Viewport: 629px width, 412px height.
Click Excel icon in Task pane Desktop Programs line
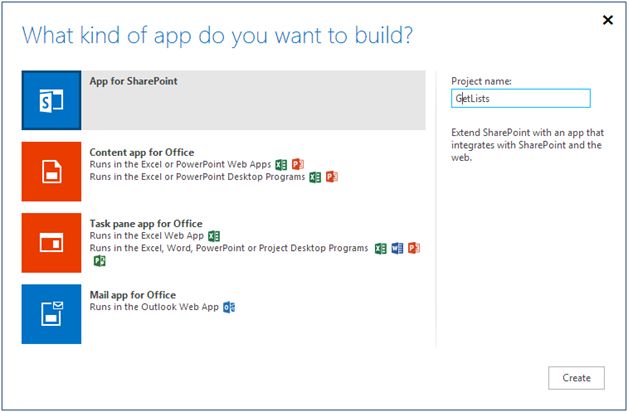point(380,248)
